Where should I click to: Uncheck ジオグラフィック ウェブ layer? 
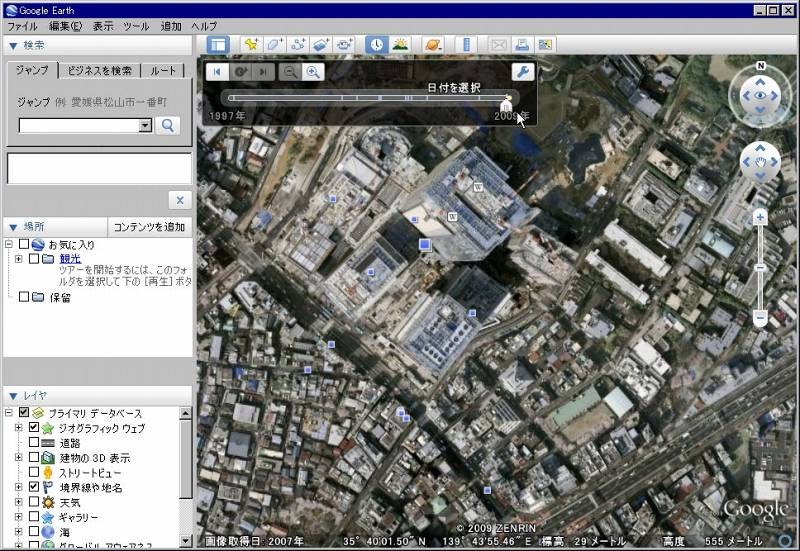point(34,427)
